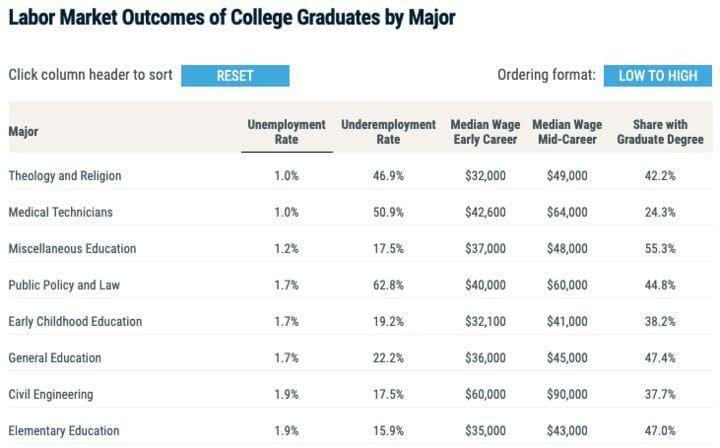Click the 62.8% underemployment rate cell

388,285
